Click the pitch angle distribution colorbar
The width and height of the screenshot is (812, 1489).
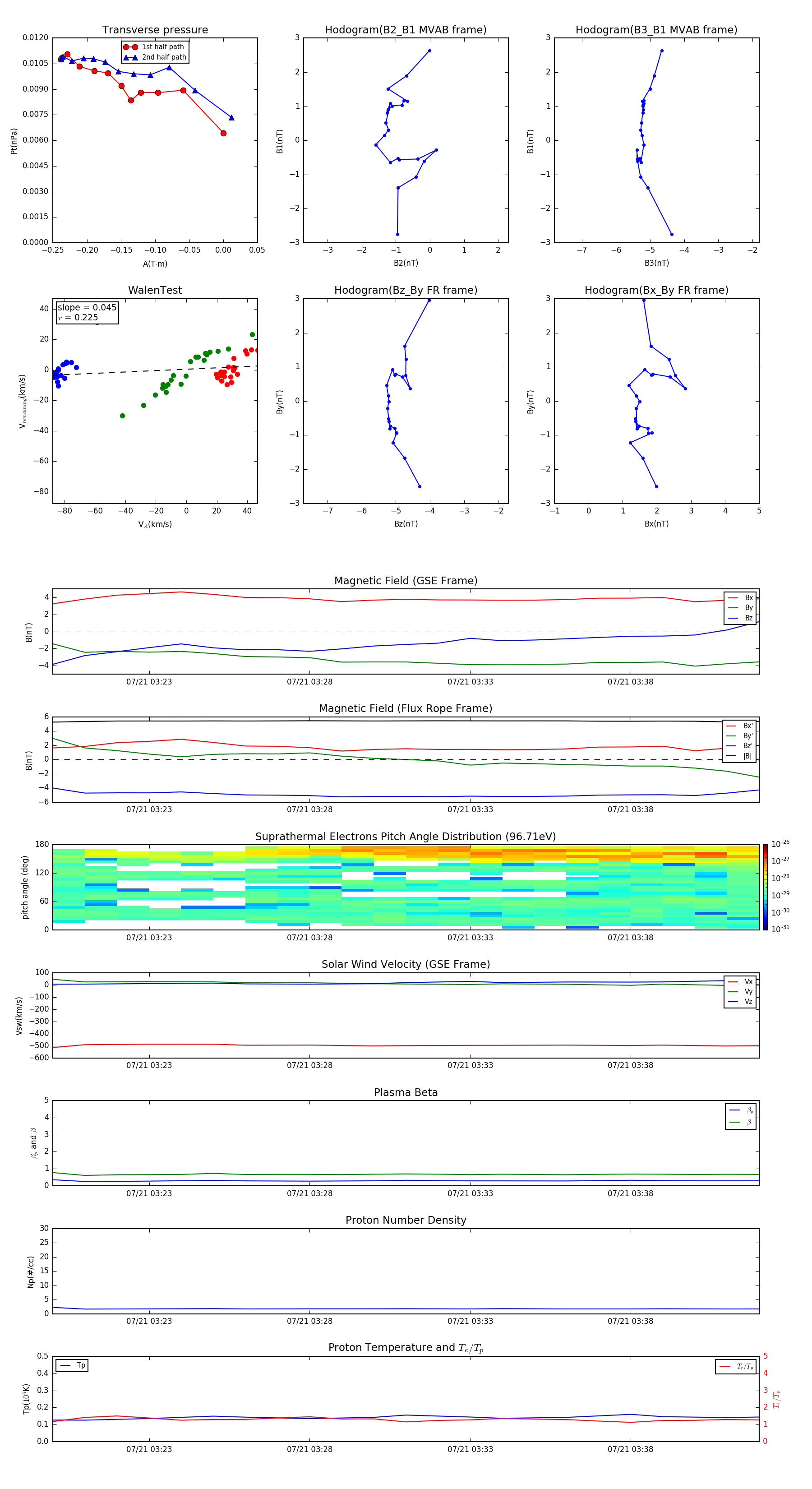pyautogui.click(x=765, y=887)
